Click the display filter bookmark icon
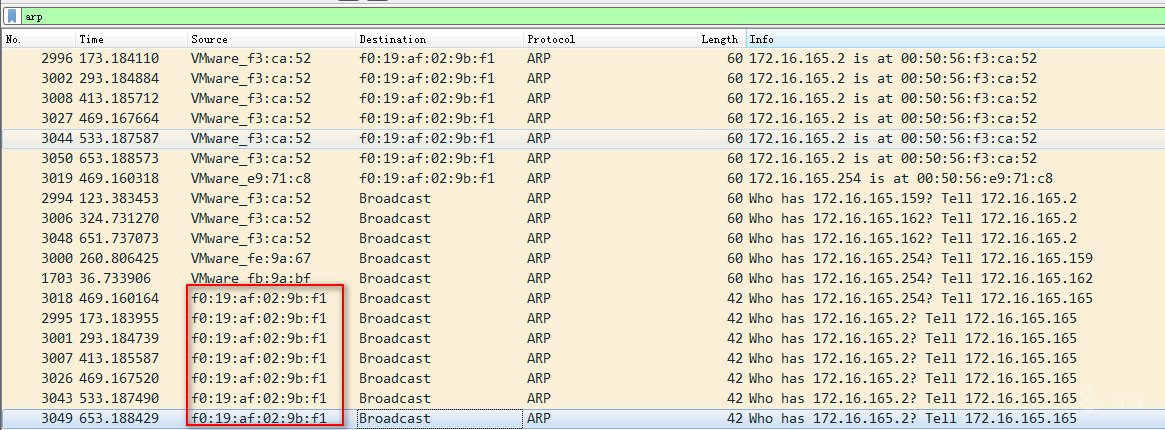Viewport: 1165px width, 430px height. [x=12, y=16]
